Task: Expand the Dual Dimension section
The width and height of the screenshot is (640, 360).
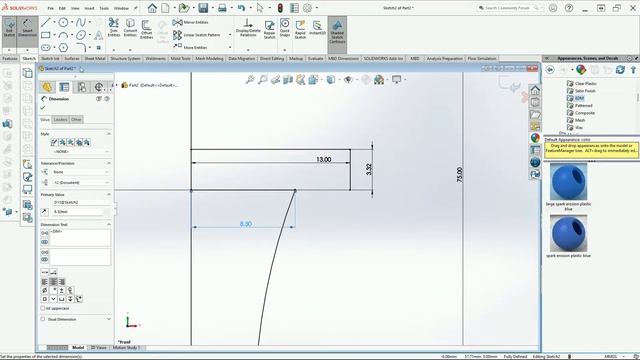Action: pyautogui.click(x=109, y=319)
